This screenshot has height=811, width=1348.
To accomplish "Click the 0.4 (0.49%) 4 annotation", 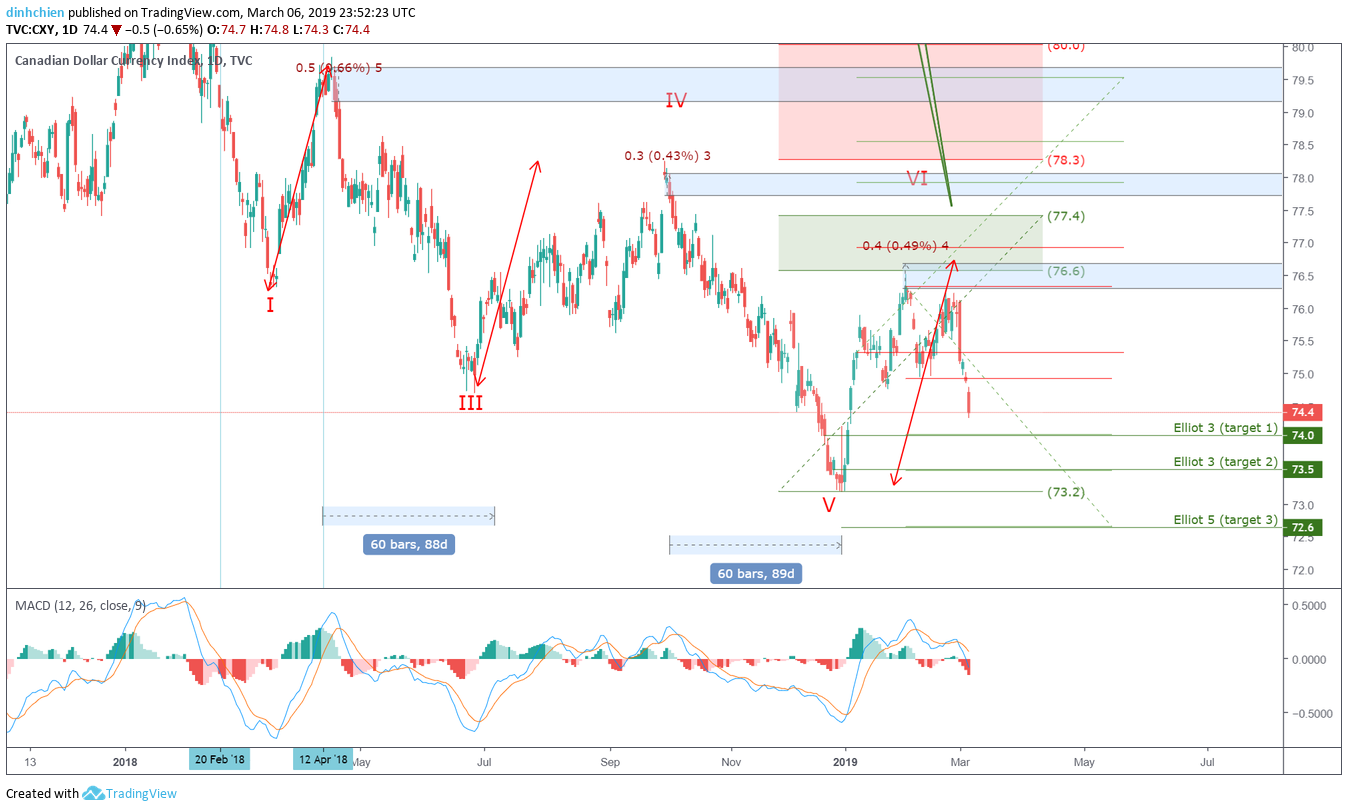I will (x=905, y=246).
